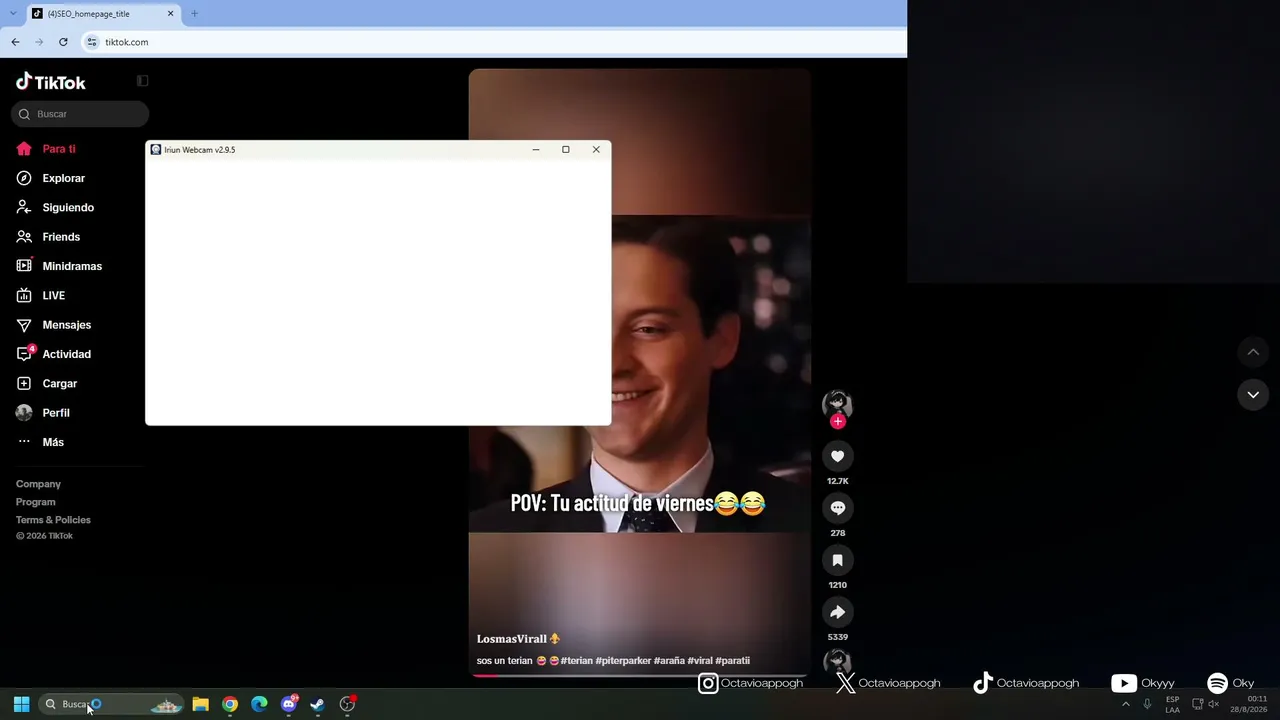Open the creator's avatar beside the video
This screenshot has width=1280, height=720.
click(x=837, y=404)
